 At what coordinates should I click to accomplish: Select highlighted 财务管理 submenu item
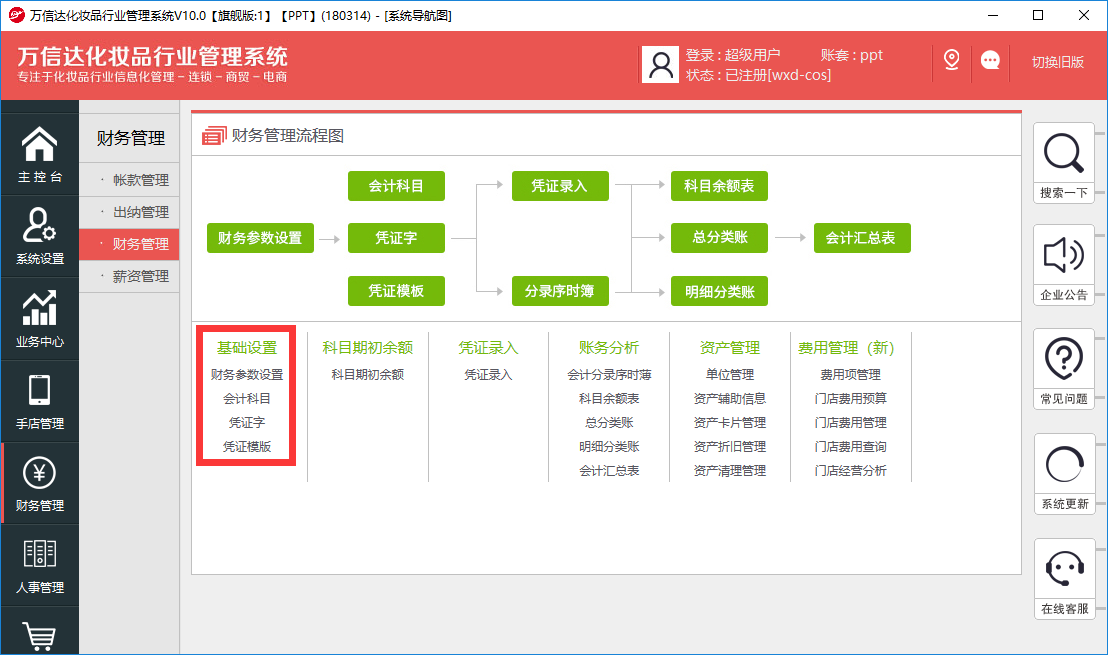click(x=129, y=244)
